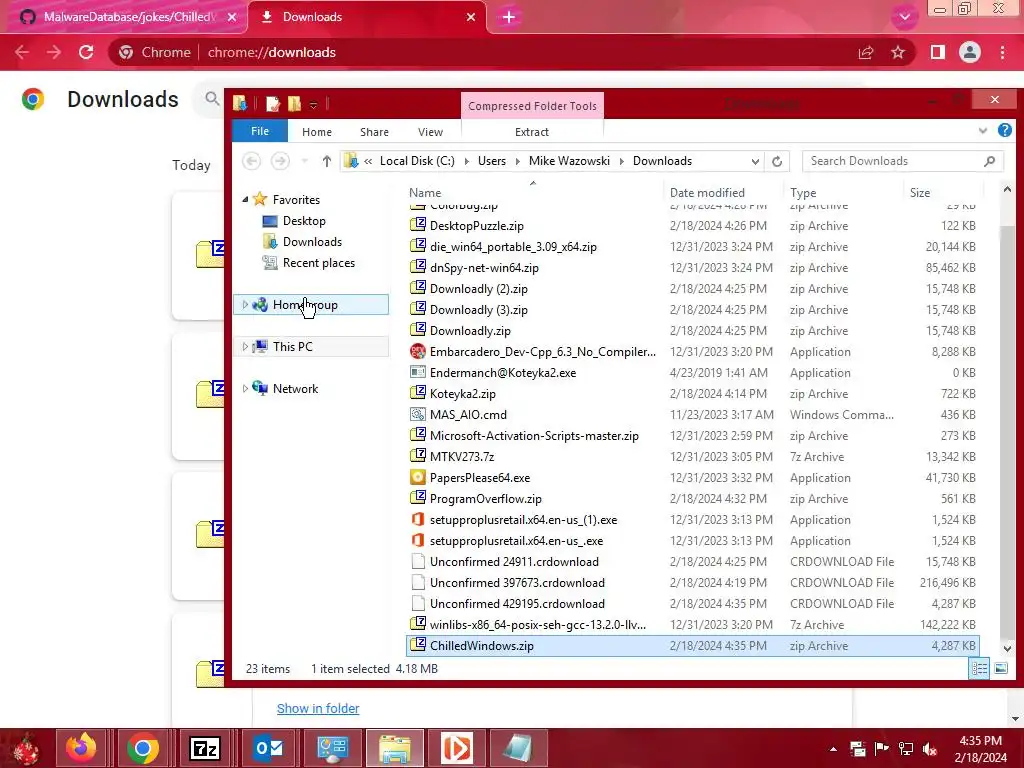Click the Chrome address bar URL
The height and width of the screenshot is (768, 1024).
[272, 52]
